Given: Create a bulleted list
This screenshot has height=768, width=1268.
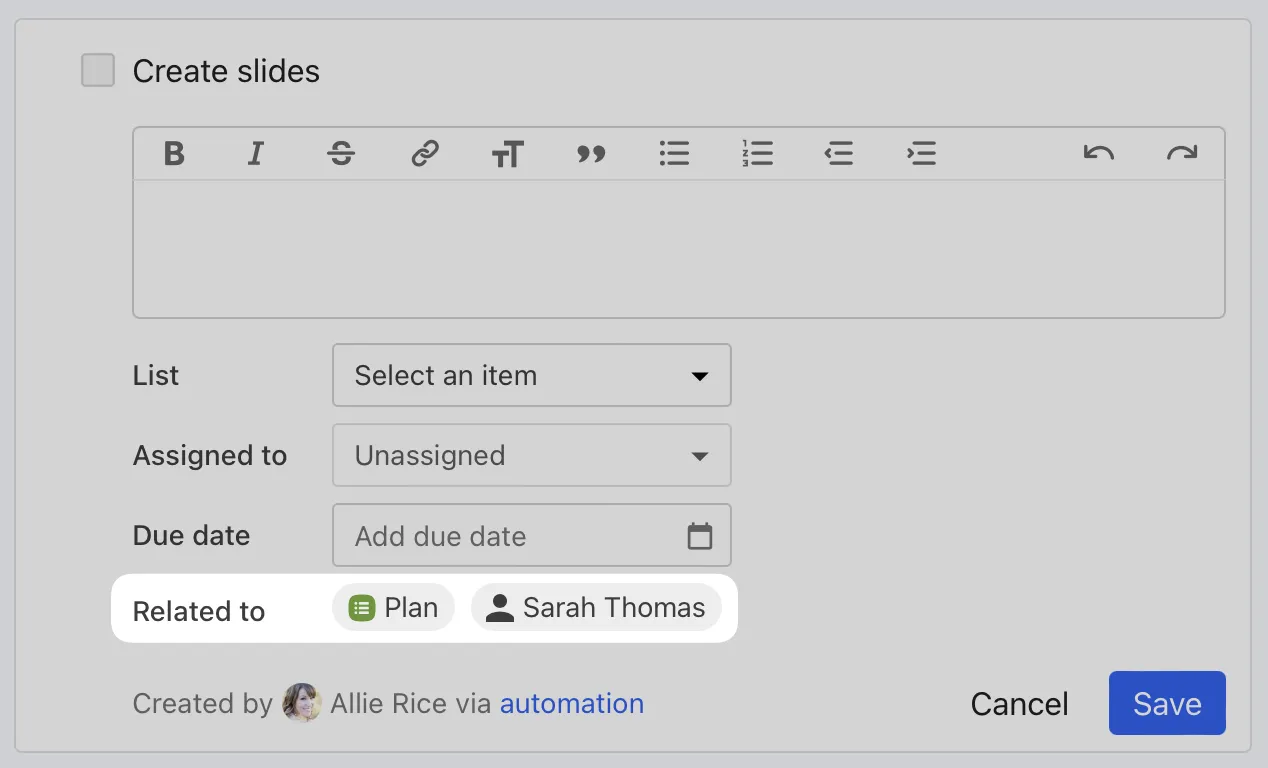Looking at the screenshot, I should (674, 153).
